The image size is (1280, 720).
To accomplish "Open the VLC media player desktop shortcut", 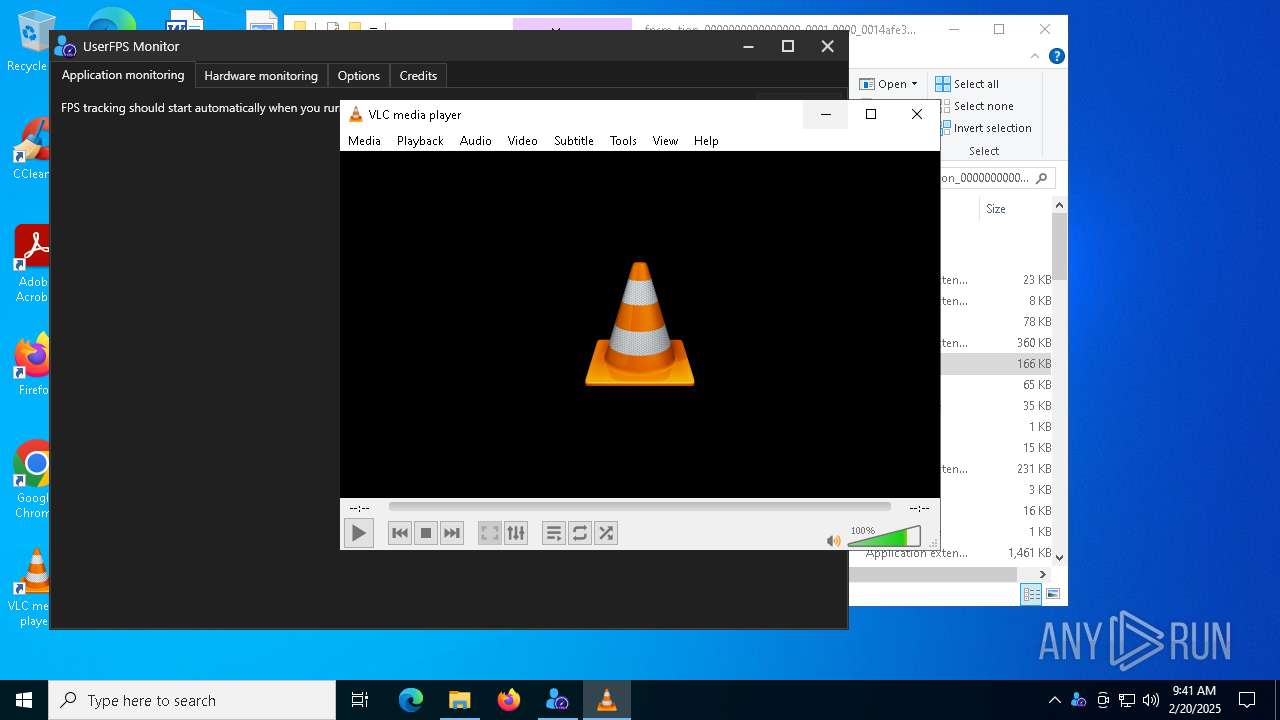I will [33, 588].
